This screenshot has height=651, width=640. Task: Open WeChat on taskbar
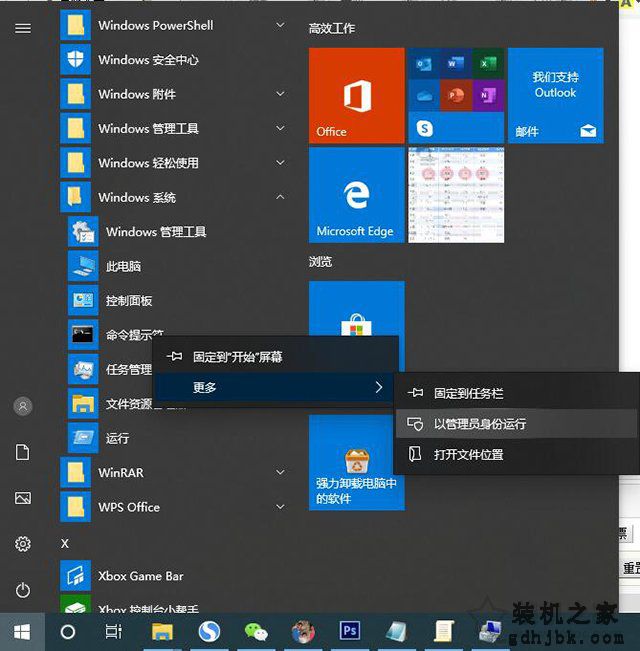(x=256, y=632)
